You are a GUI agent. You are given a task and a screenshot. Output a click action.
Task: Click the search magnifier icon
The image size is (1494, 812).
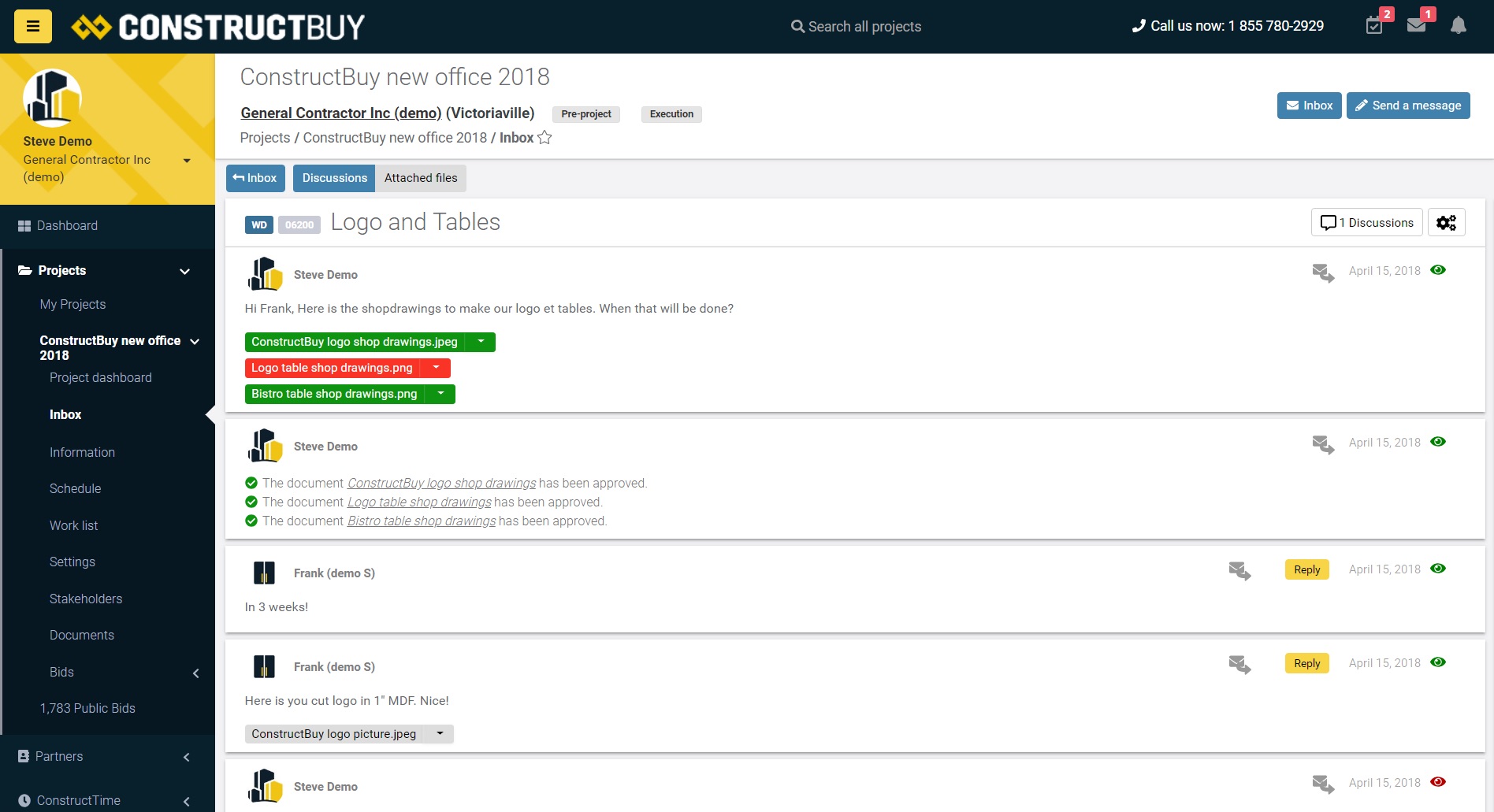tap(797, 27)
